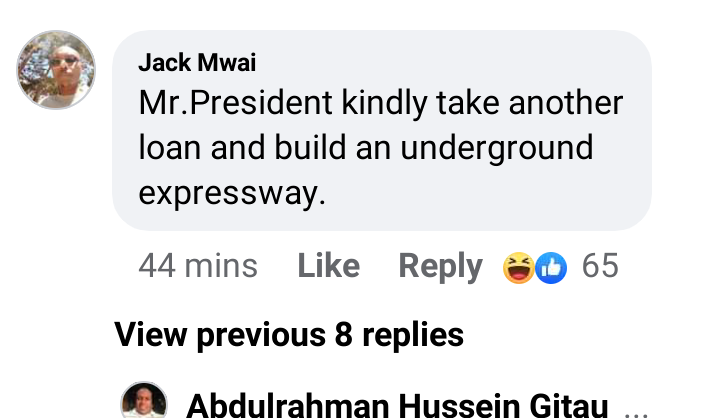Click the word 'loan' in the comment

tap(169, 148)
